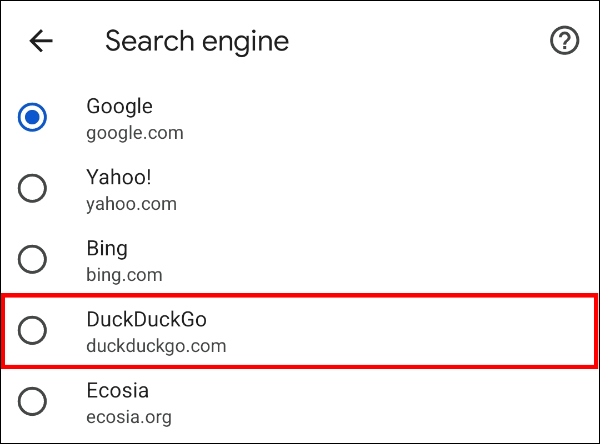
Task: Click the ecosia.org URL text
Action: point(129,418)
